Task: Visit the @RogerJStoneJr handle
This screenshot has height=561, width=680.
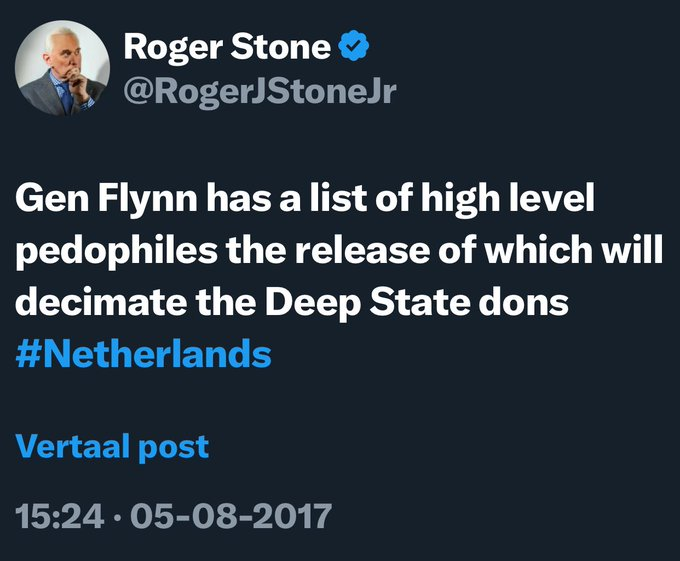Action: tap(260, 91)
